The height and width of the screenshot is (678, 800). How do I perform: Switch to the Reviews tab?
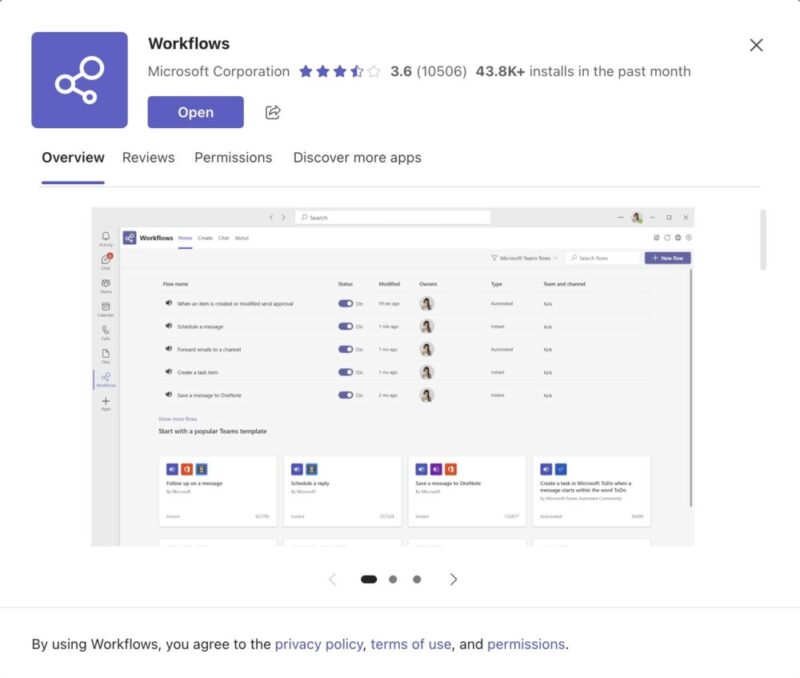coord(148,158)
